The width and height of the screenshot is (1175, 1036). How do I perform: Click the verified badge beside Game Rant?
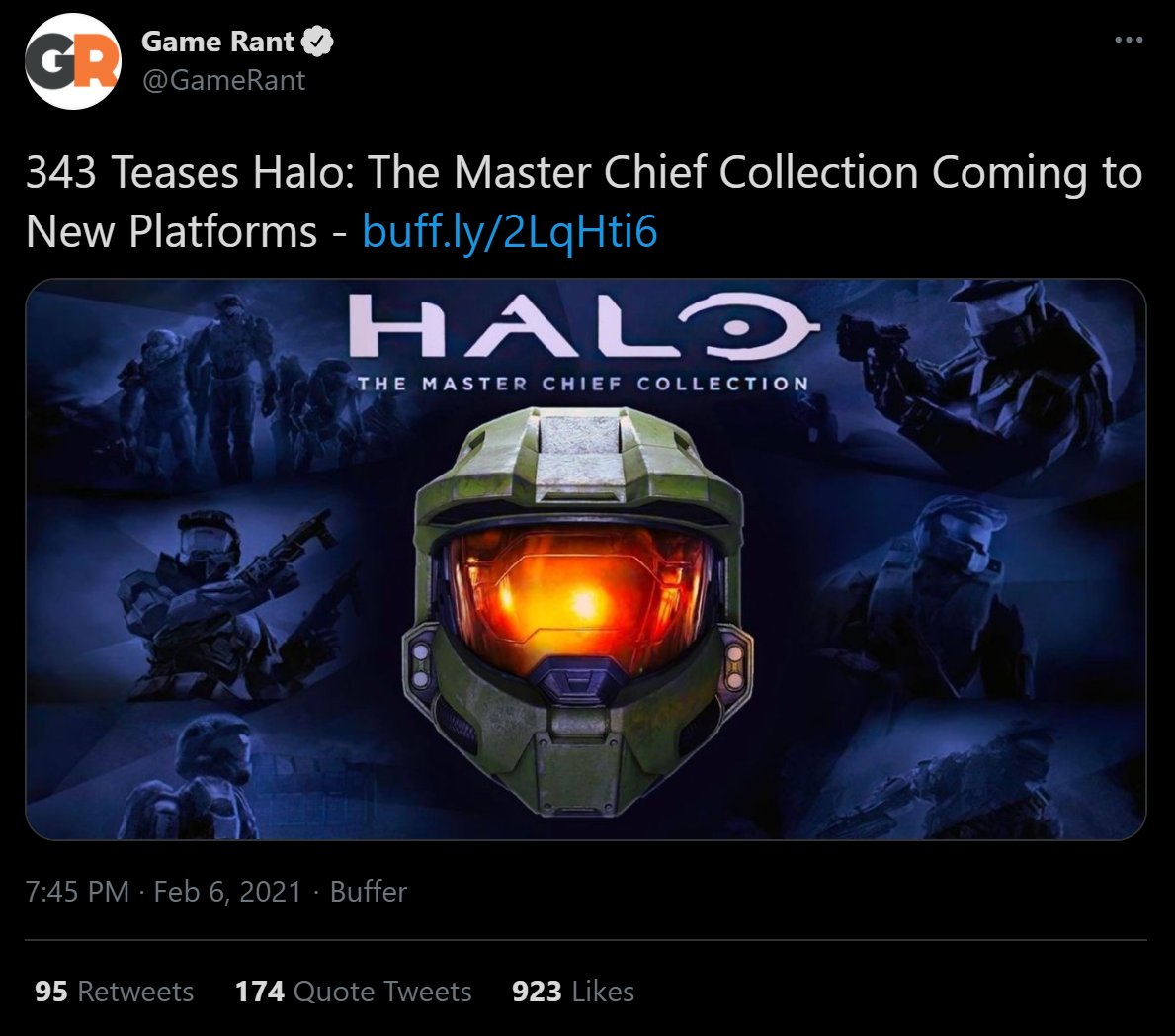tap(317, 42)
